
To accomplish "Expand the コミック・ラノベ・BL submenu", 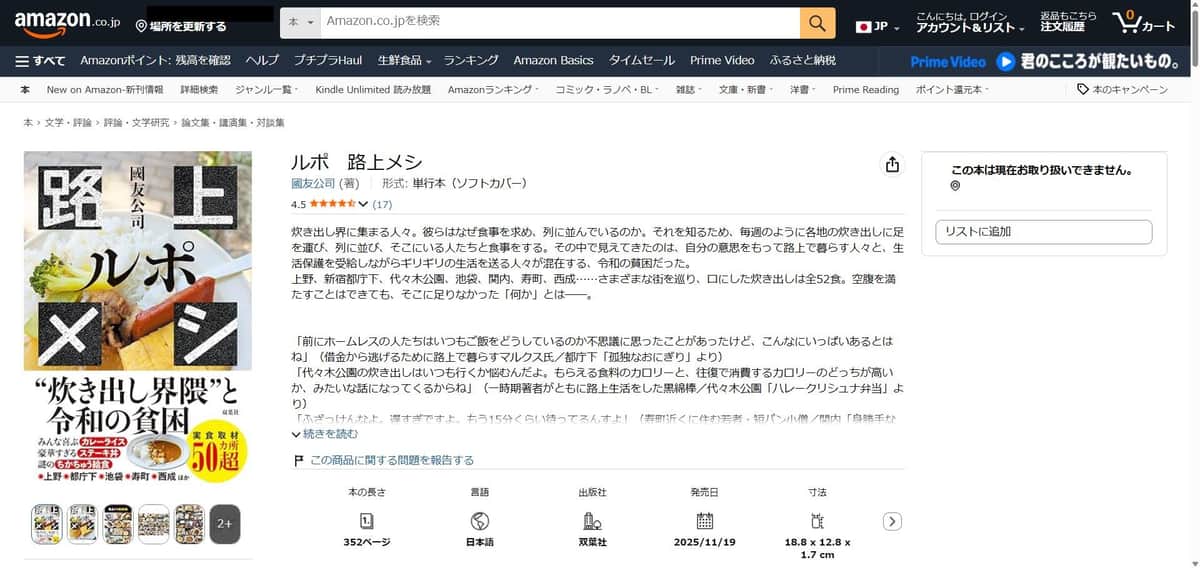I will tap(607, 90).
